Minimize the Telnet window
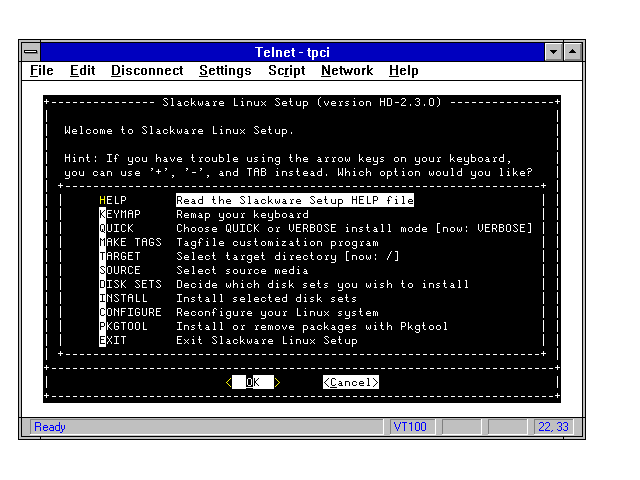Viewport: 640px width, 480px height. pyautogui.click(x=554, y=51)
